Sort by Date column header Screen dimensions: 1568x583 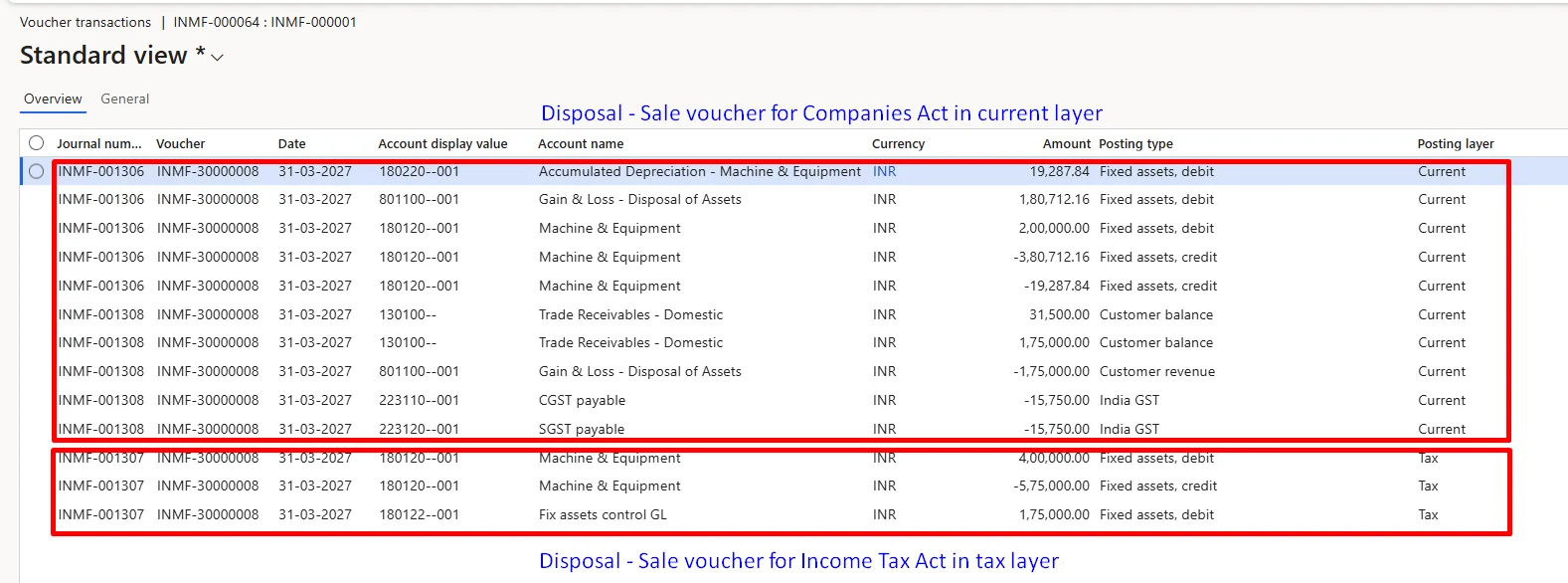(x=291, y=144)
